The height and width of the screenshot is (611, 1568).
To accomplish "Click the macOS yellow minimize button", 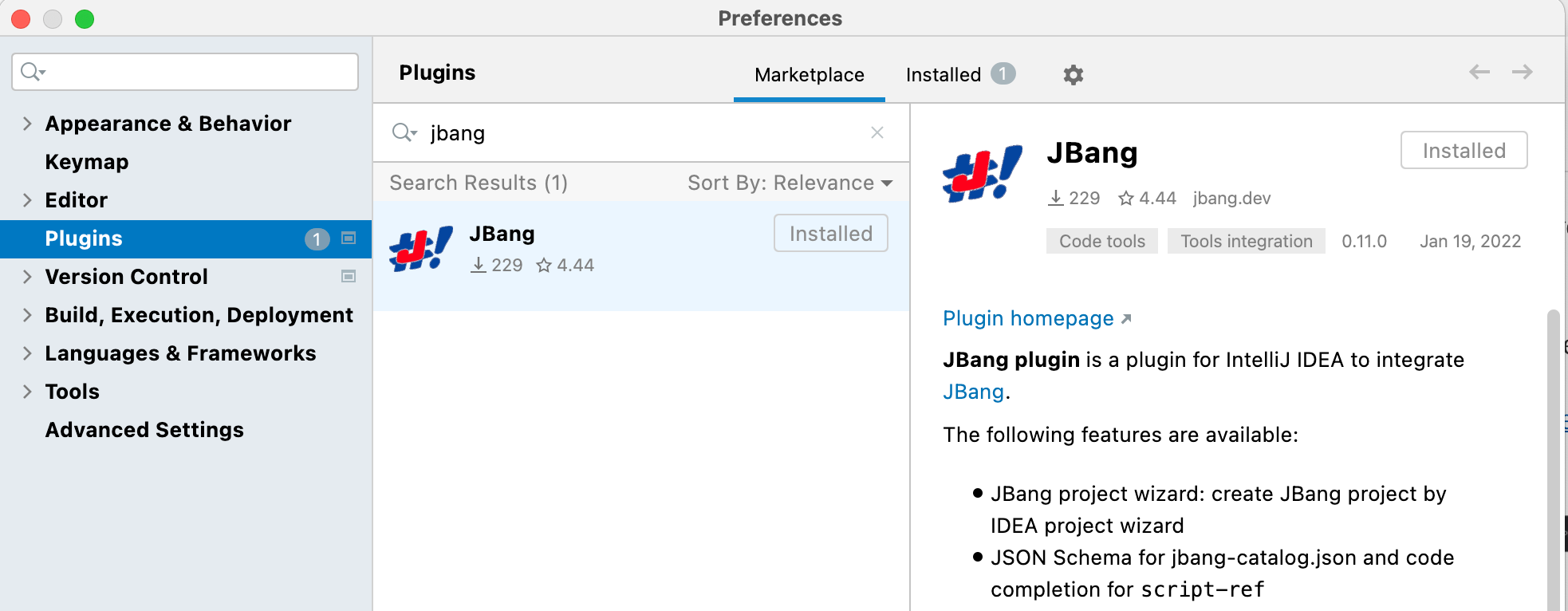I will click(x=53, y=18).
